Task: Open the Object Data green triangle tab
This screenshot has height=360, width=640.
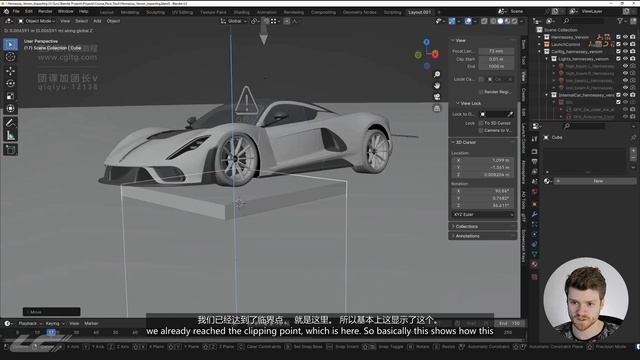Action: 534,254
